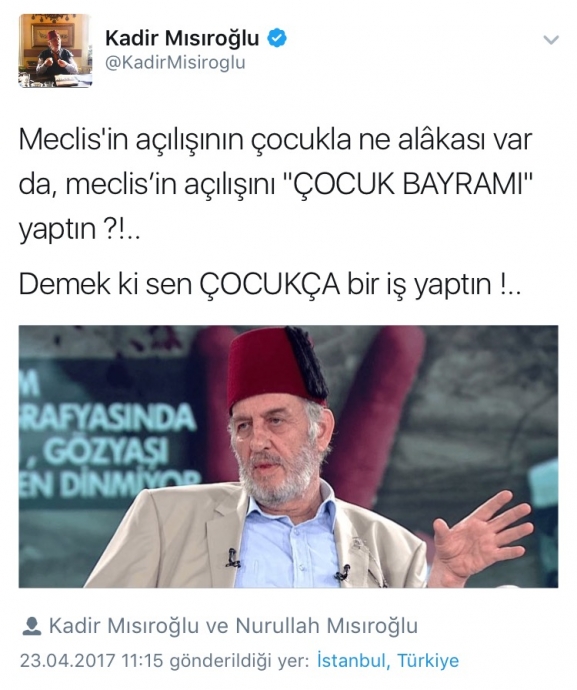
Task: Expand the tweet options chevron menu
Action: [551, 40]
